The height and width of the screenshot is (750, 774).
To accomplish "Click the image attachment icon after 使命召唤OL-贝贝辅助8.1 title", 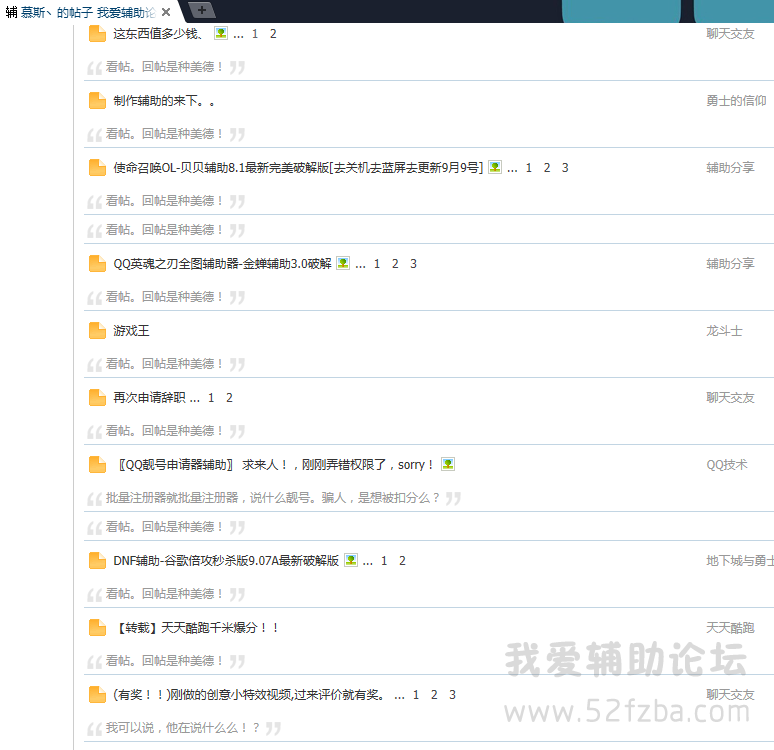I will pyautogui.click(x=495, y=167).
